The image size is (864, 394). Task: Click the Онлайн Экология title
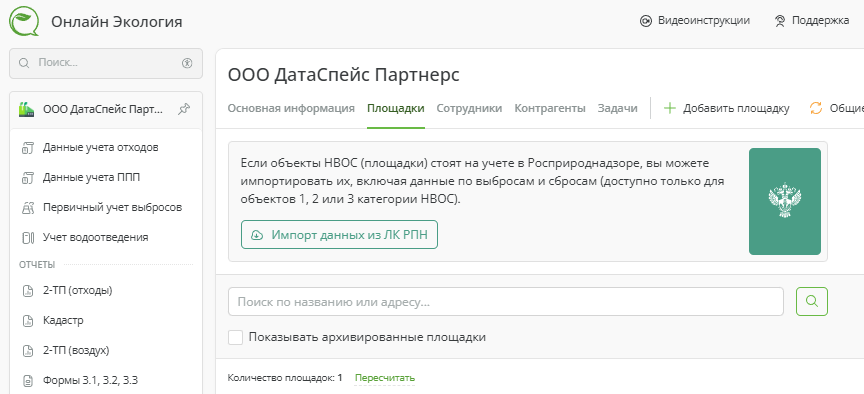(x=117, y=22)
